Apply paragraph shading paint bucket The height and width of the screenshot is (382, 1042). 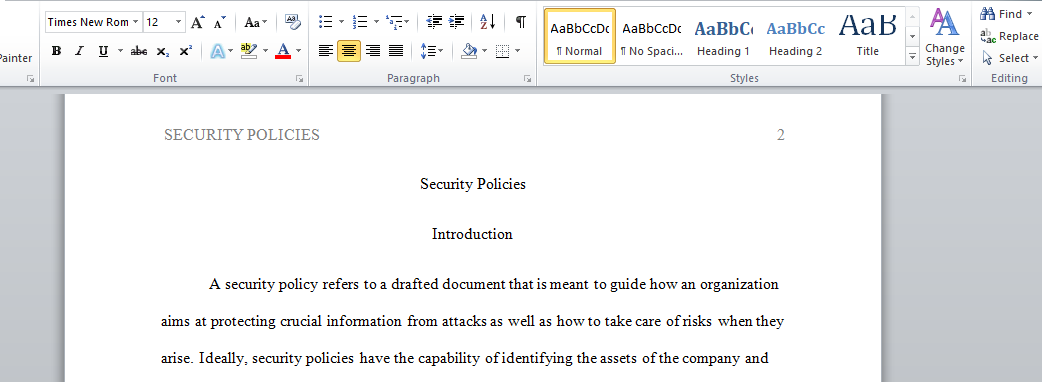469,50
